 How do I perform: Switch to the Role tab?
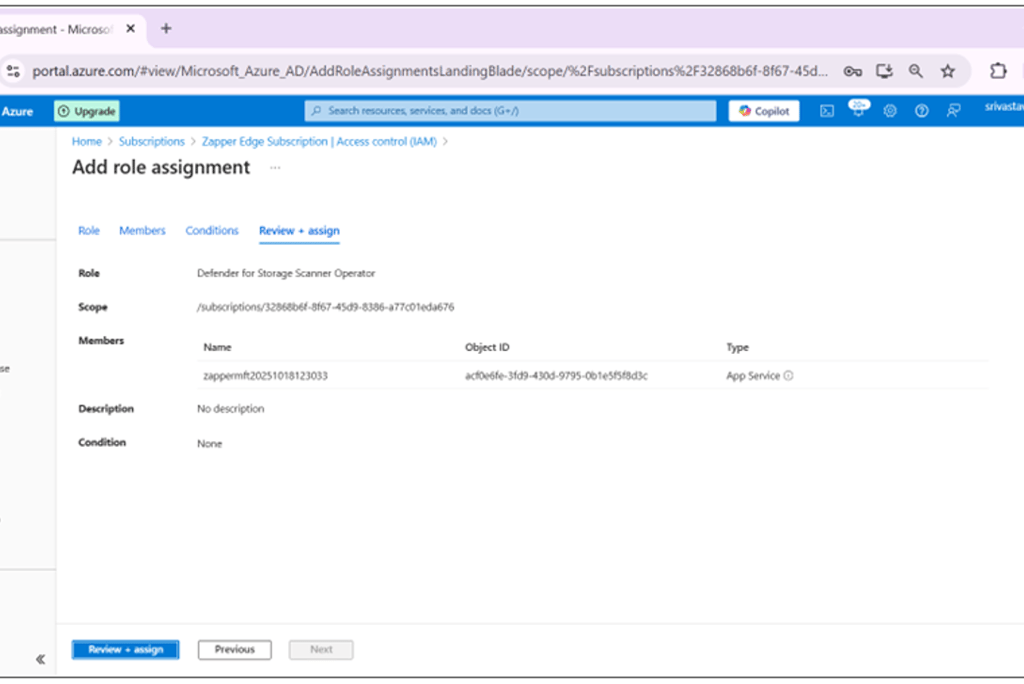pyautogui.click(x=89, y=231)
